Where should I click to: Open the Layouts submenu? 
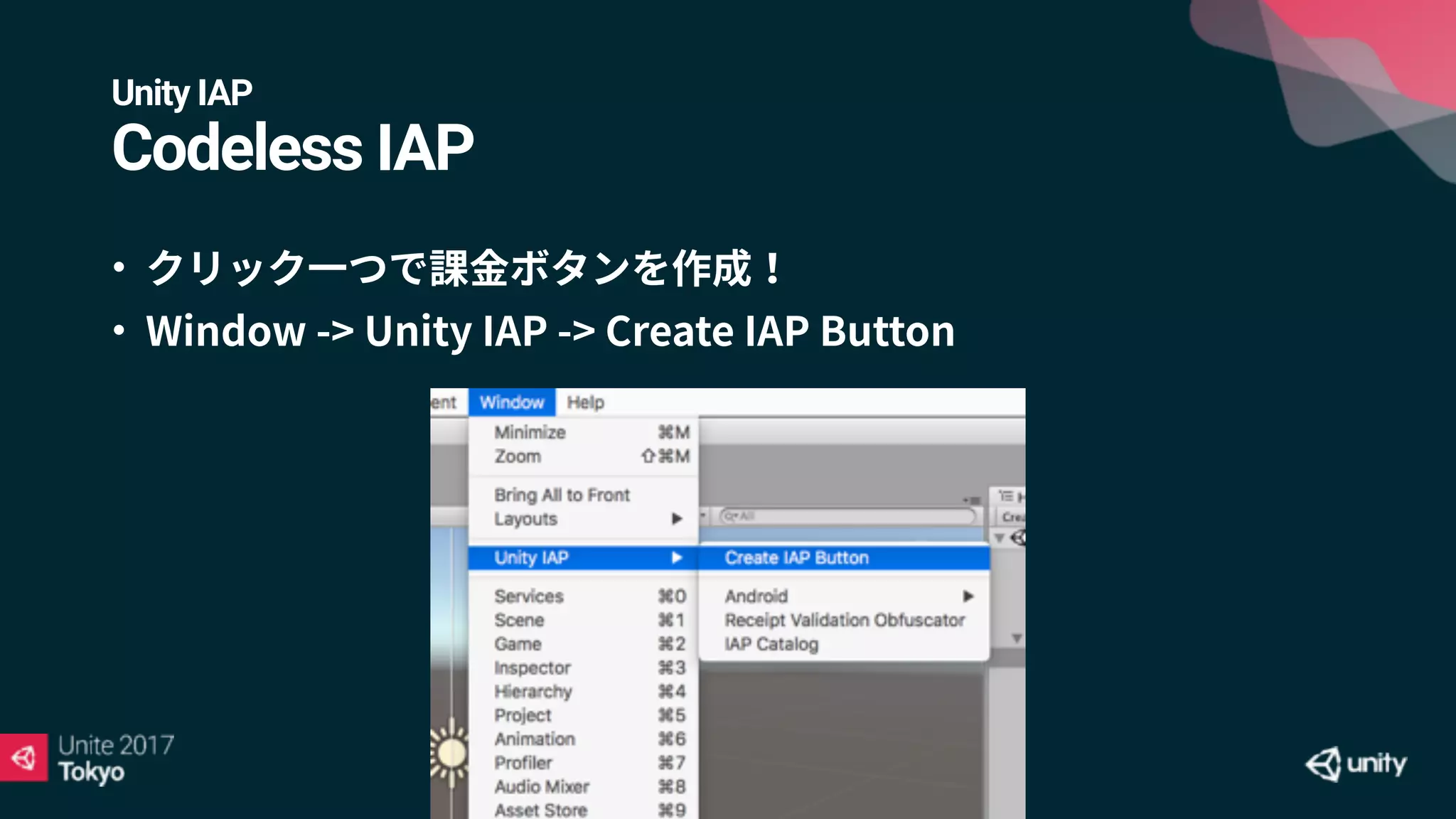584,519
